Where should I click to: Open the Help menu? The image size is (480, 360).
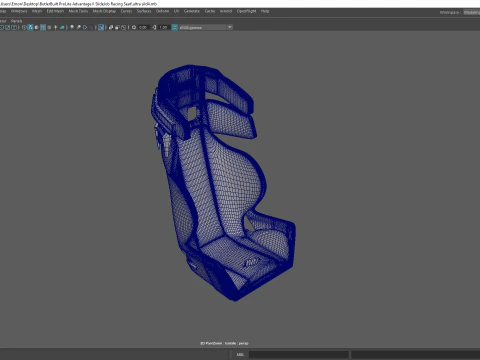[x=265, y=11]
